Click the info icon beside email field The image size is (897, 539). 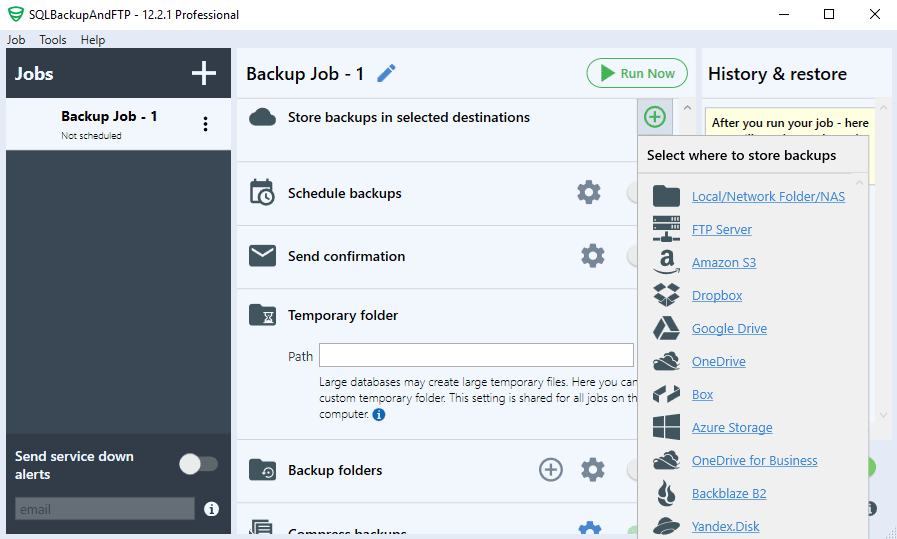[x=211, y=509]
